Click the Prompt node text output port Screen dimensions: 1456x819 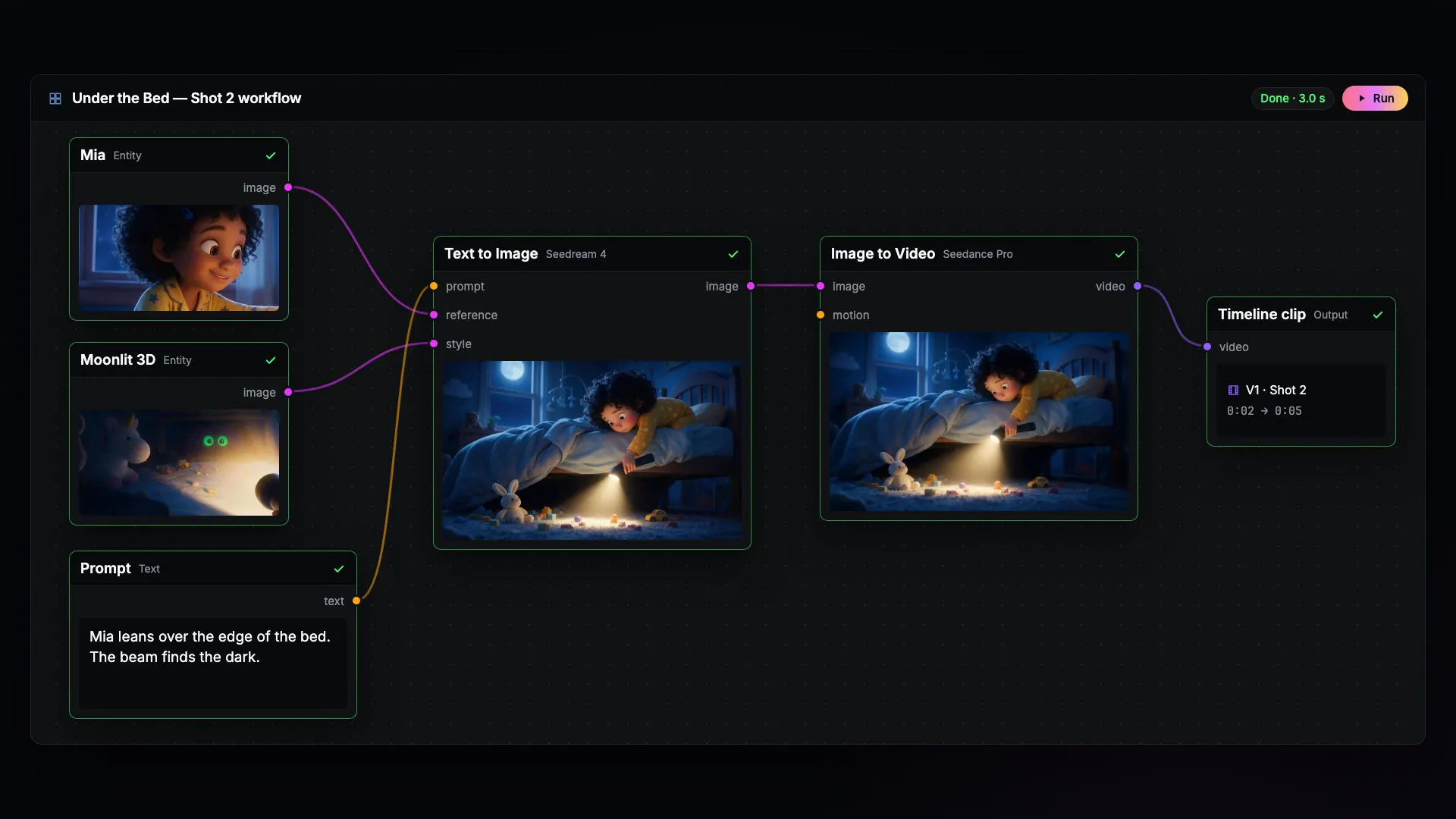(x=356, y=601)
